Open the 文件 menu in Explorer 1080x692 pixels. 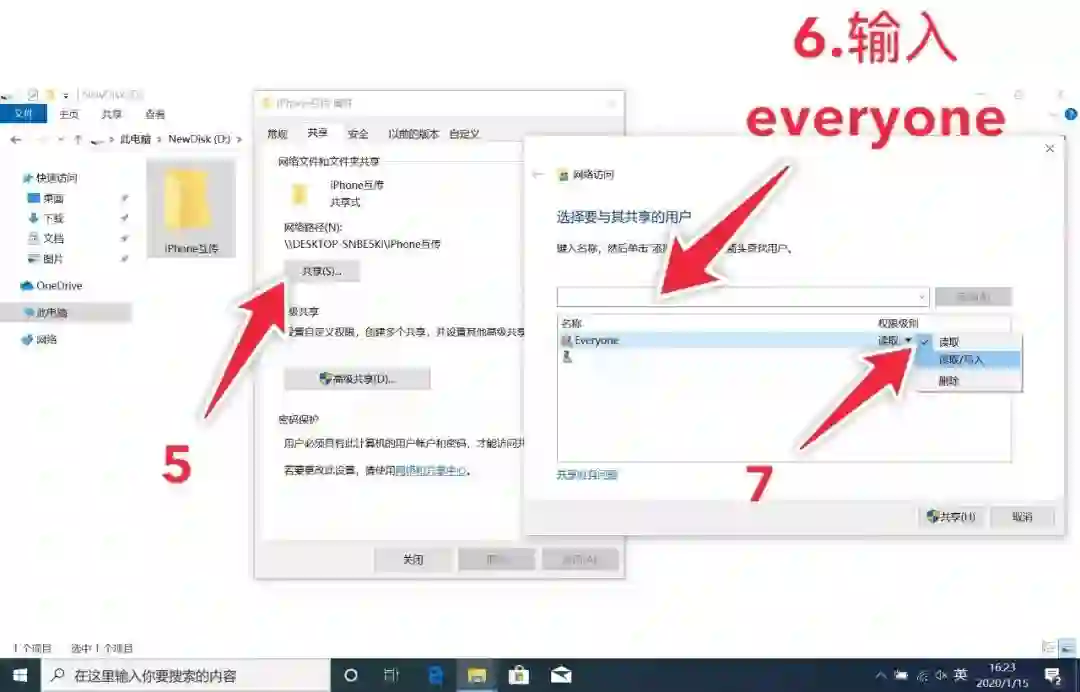(23, 114)
